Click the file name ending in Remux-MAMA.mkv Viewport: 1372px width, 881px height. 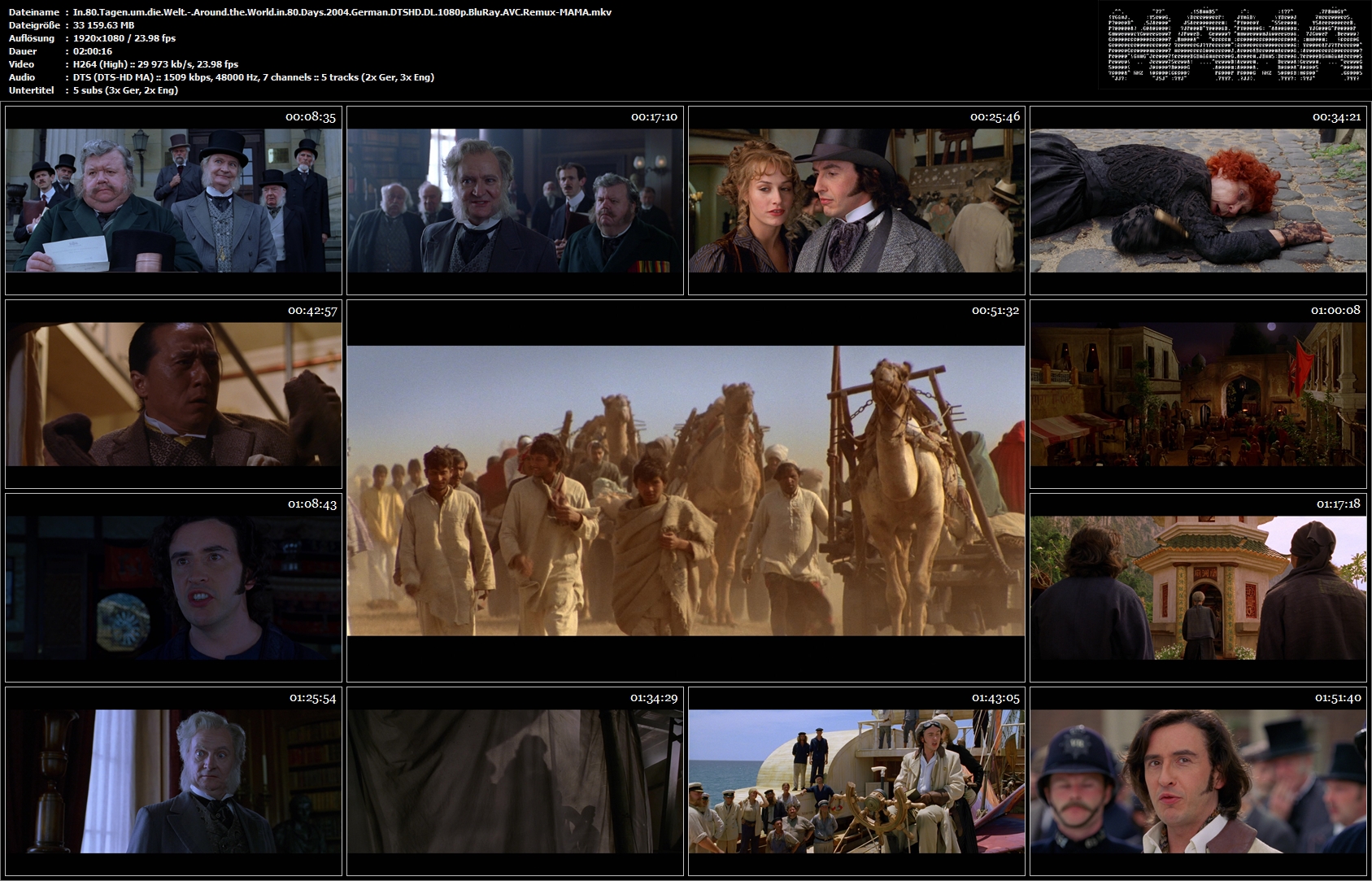(x=342, y=12)
